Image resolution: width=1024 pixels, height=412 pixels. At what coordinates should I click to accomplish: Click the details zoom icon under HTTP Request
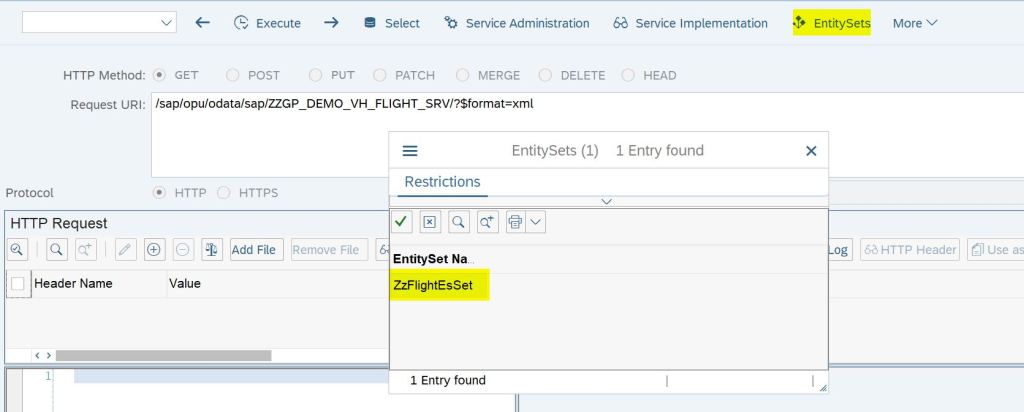[x=17, y=250]
